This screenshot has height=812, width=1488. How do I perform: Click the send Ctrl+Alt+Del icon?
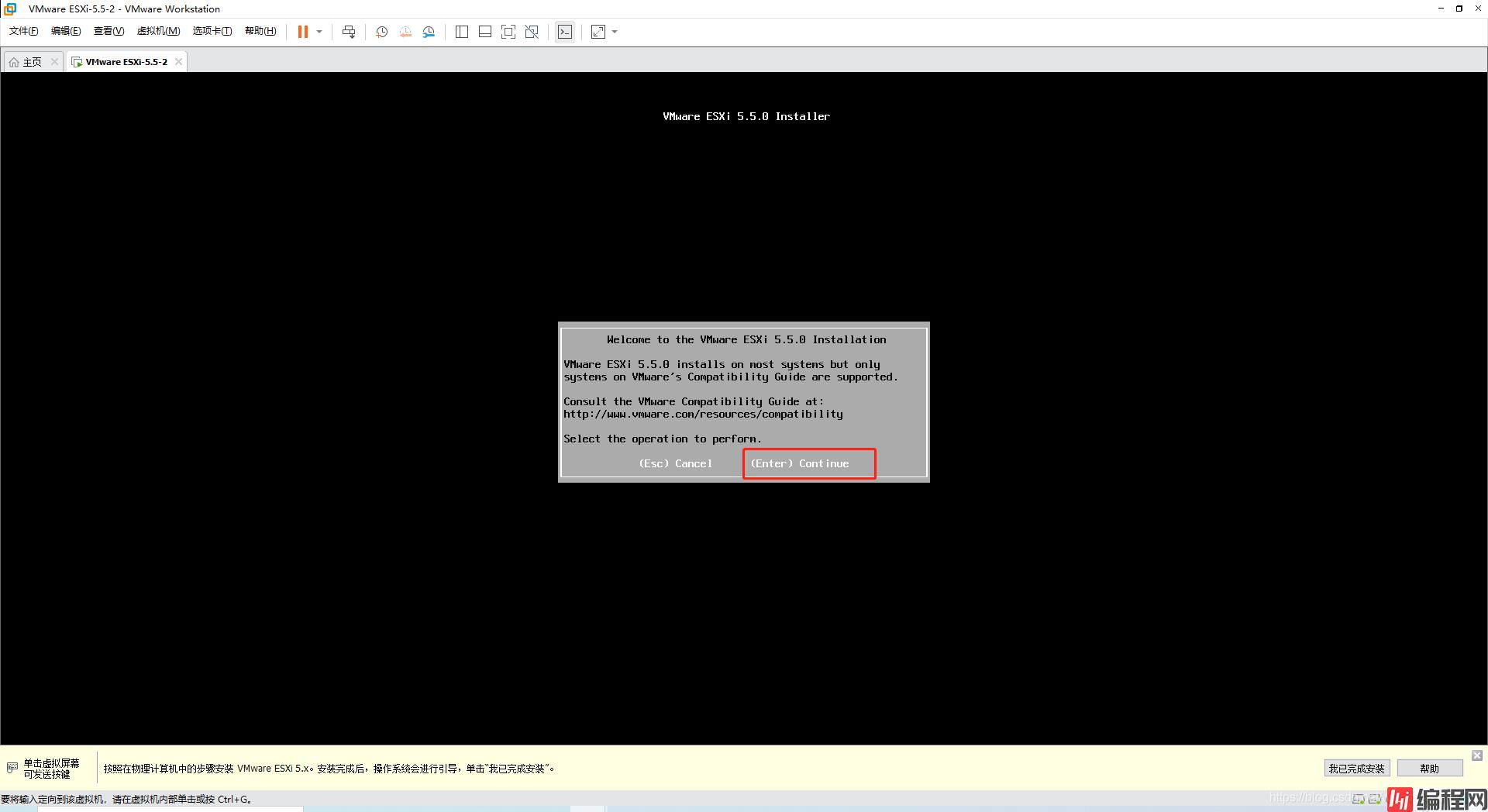[349, 32]
